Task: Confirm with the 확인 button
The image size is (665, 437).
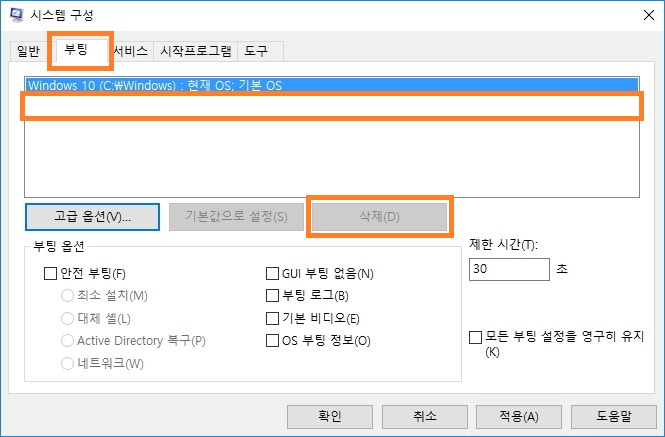Action: pyautogui.click(x=330, y=416)
